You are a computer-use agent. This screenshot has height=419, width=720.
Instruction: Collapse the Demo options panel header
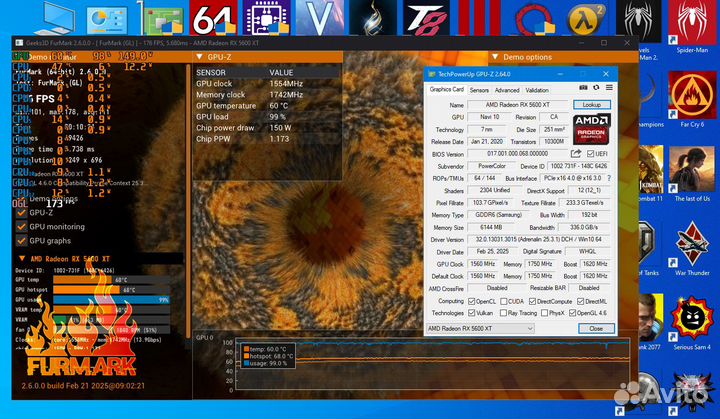pos(494,58)
